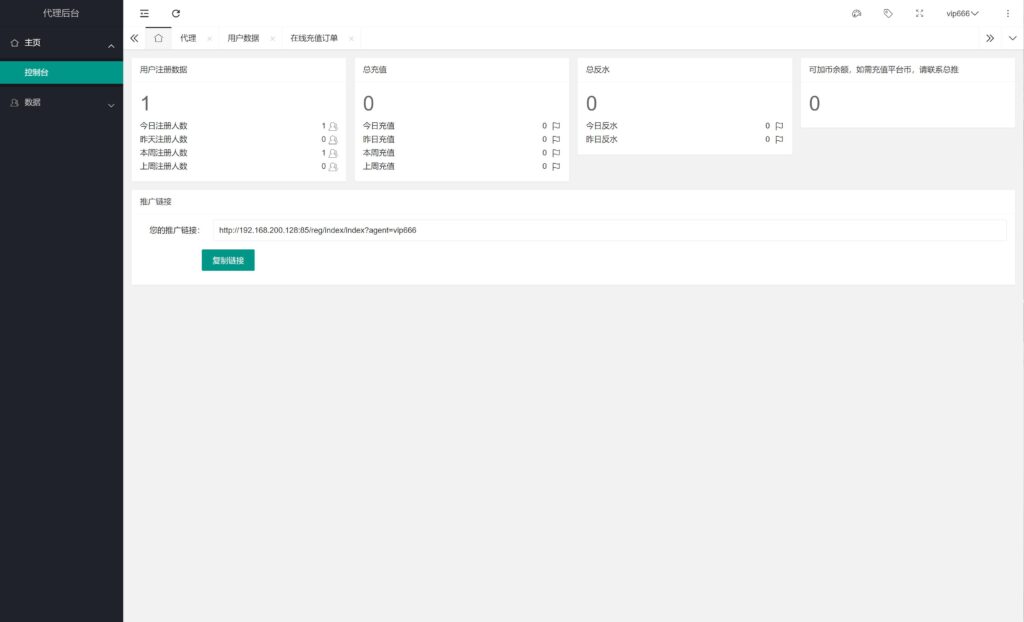This screenshot has width=1024, height=622.
Task: Click the home tab icon
Action: 158,38
